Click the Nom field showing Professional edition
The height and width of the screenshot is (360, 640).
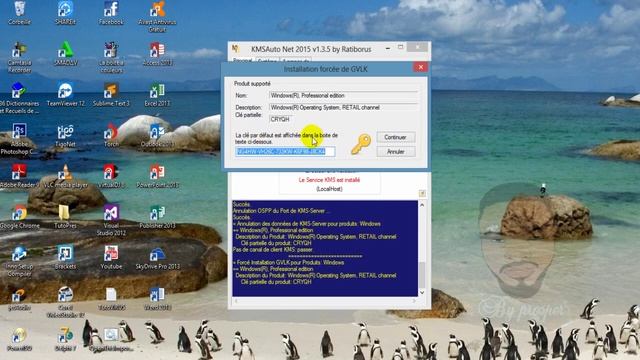[x=344, y=95]
